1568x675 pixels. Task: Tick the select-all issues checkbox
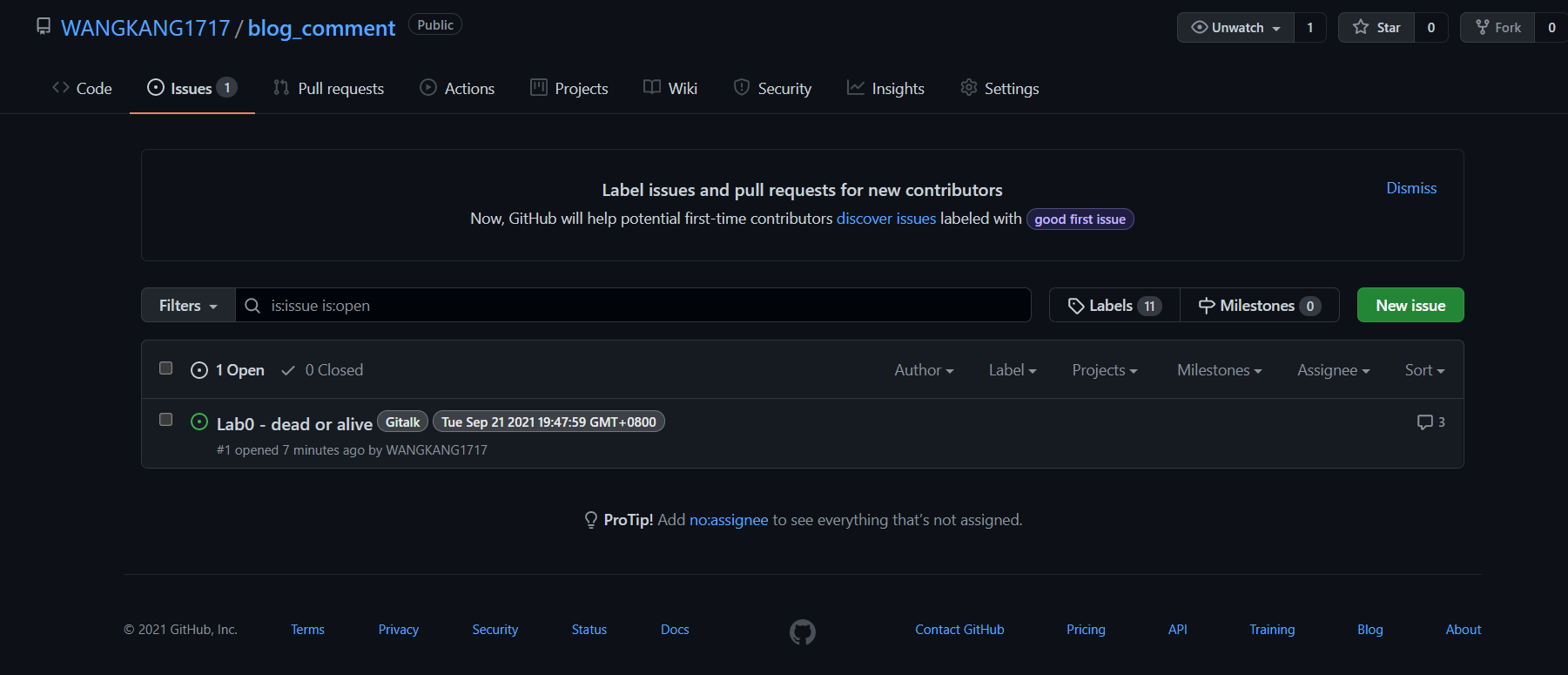pos(166,368)
